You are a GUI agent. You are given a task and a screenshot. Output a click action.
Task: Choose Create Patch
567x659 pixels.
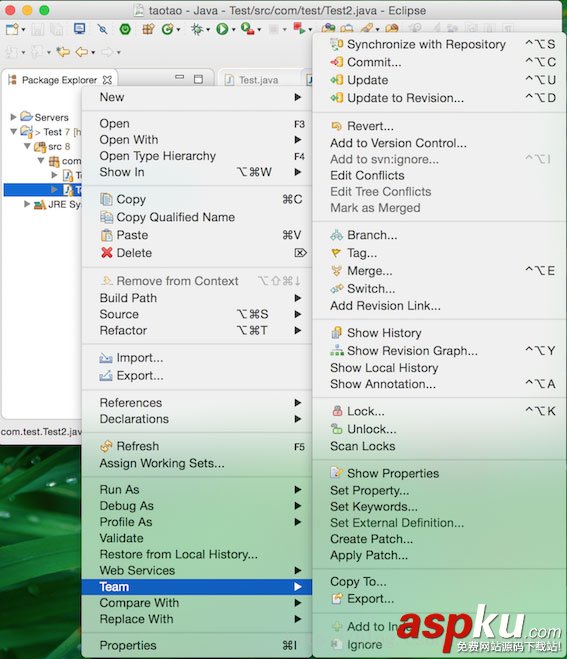[439, 539]
